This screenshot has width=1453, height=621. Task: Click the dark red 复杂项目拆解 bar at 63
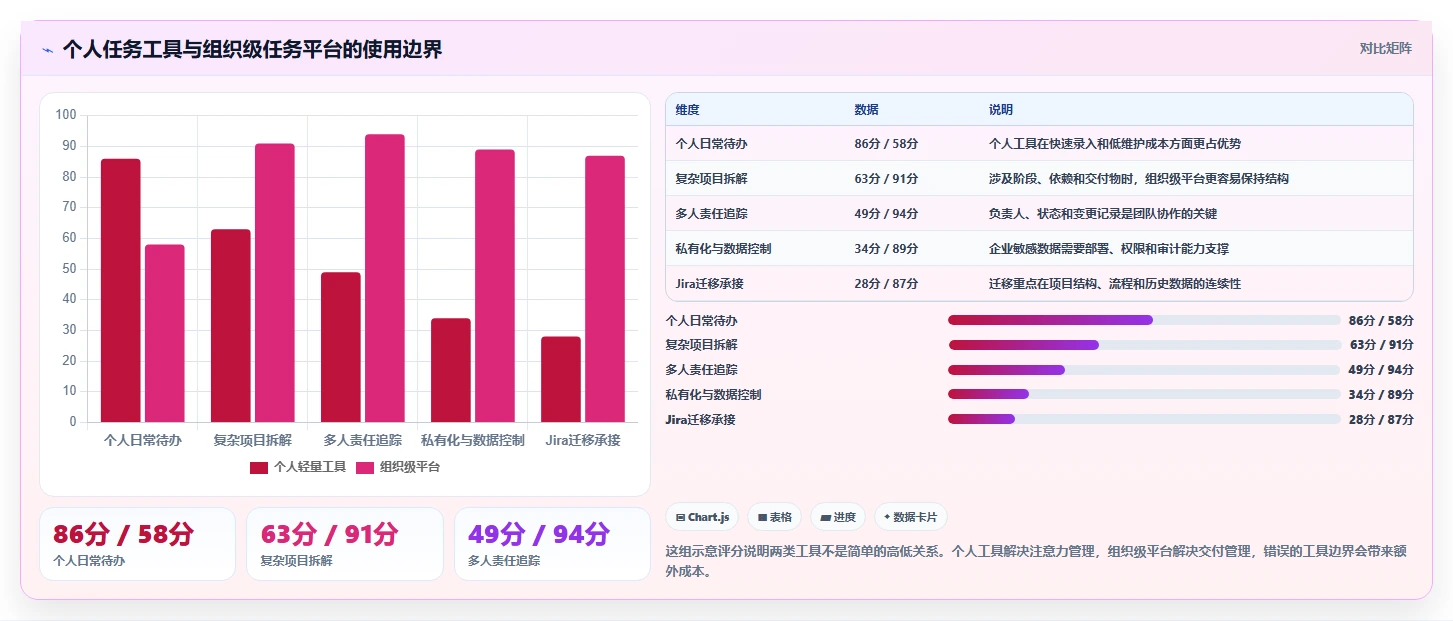[231, 325]
